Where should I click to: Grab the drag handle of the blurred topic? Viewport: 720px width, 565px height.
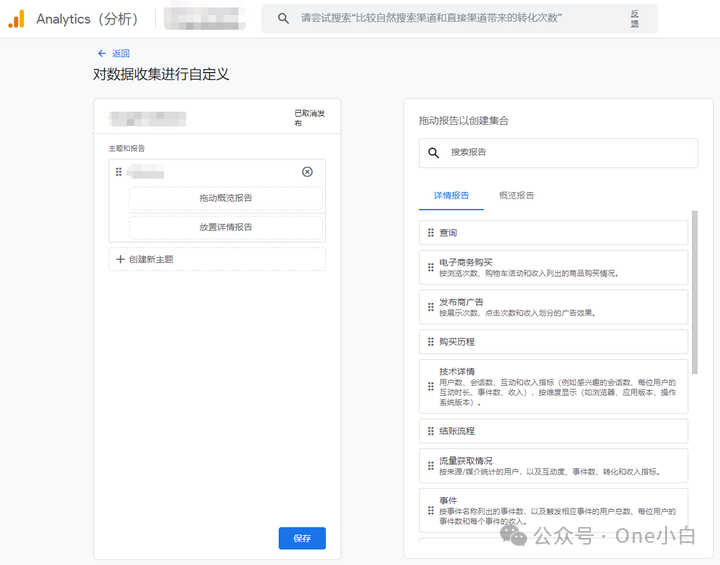point(118,172)
